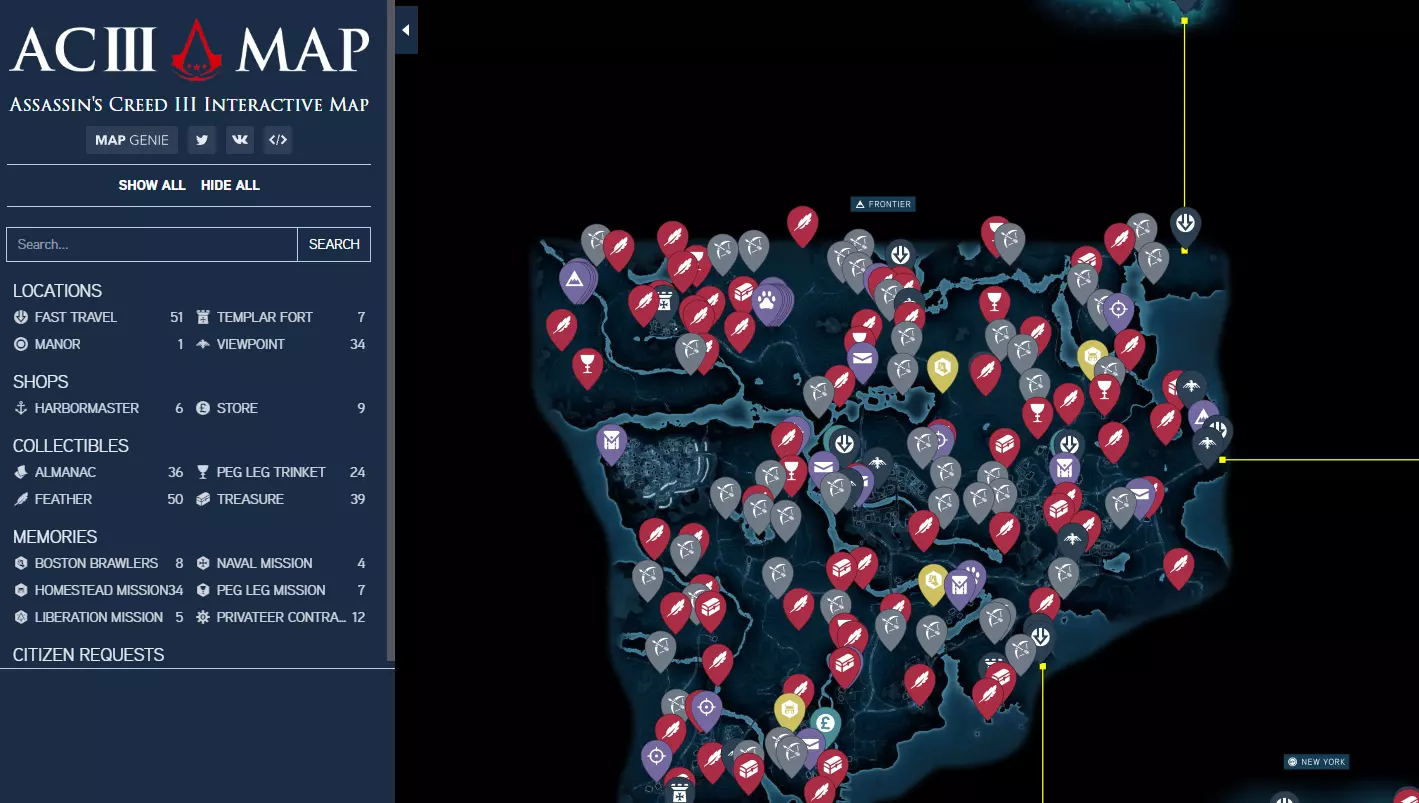
Task: Click the embed code icon
Action: (x=278, y=140)
